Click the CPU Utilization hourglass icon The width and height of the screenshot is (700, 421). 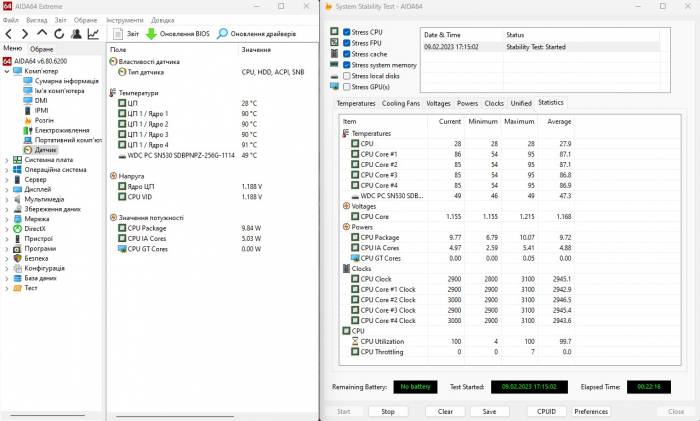coord(355,341)
